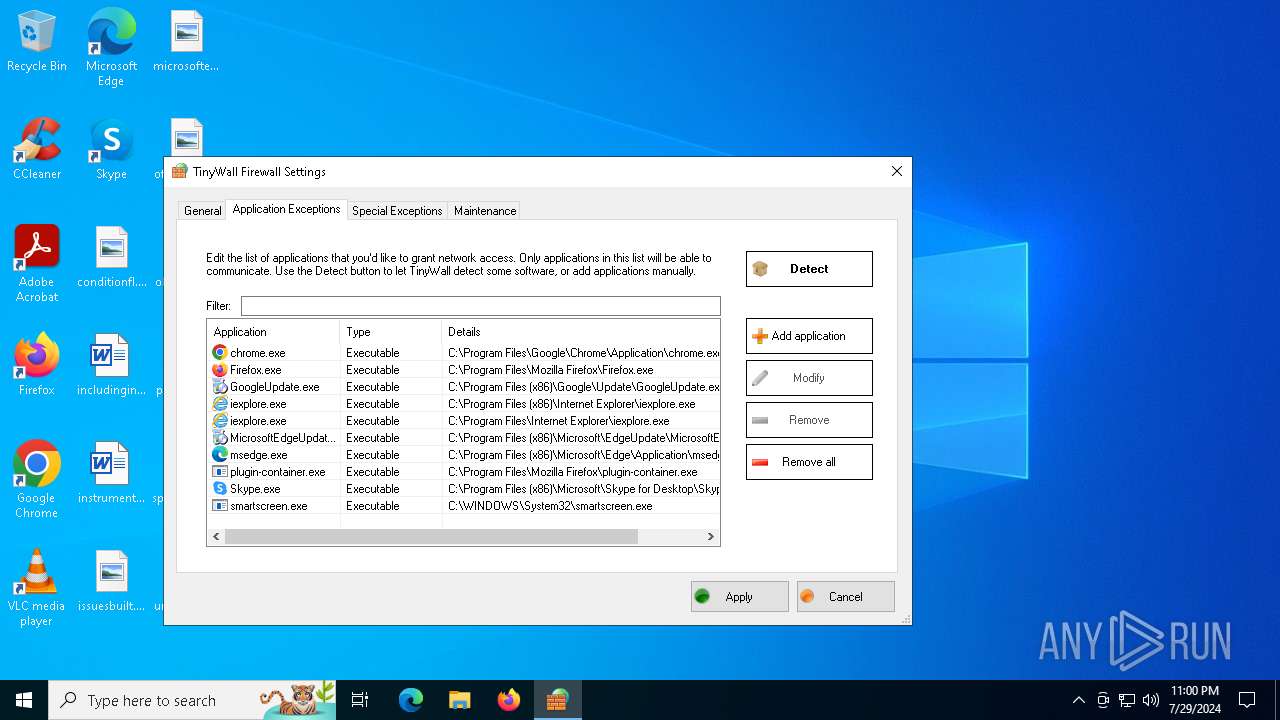Open instrument... Word document on desktop
This screenshot has height=720, width=1280.
[x=111, y=474]
